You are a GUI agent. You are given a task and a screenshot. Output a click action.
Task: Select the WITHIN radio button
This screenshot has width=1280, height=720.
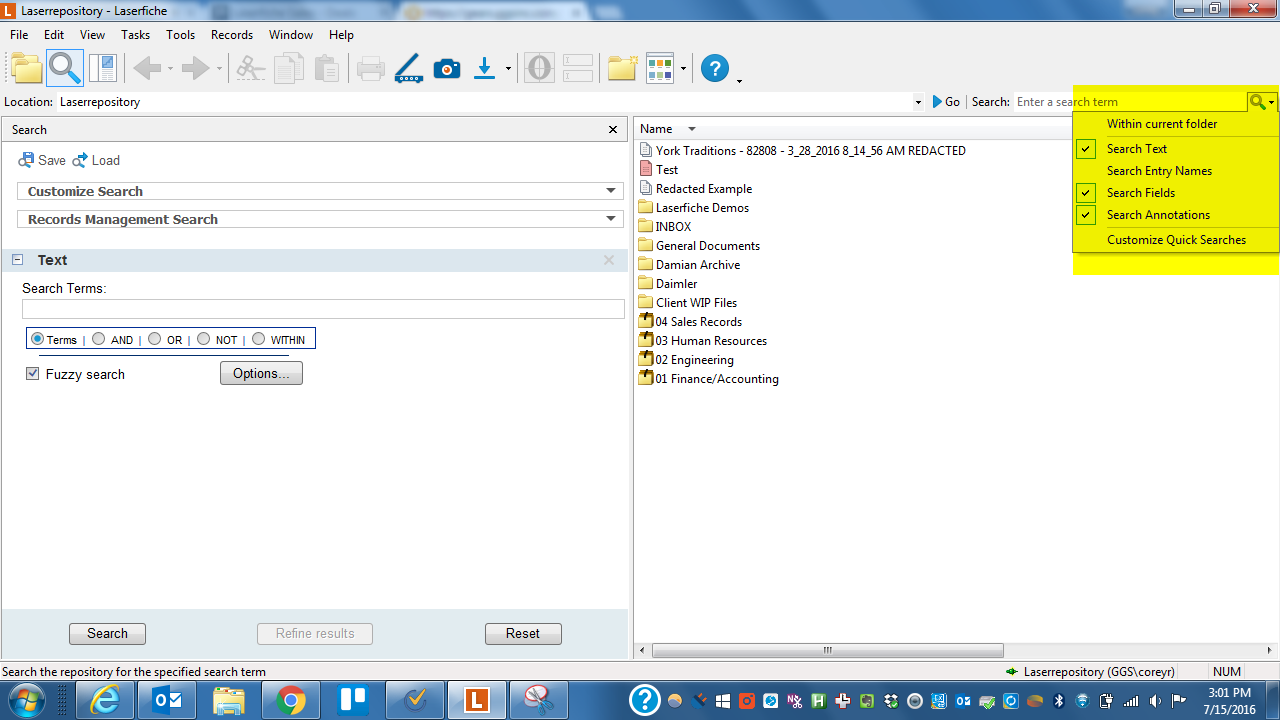pyautogui.click(x=258, y=339)
